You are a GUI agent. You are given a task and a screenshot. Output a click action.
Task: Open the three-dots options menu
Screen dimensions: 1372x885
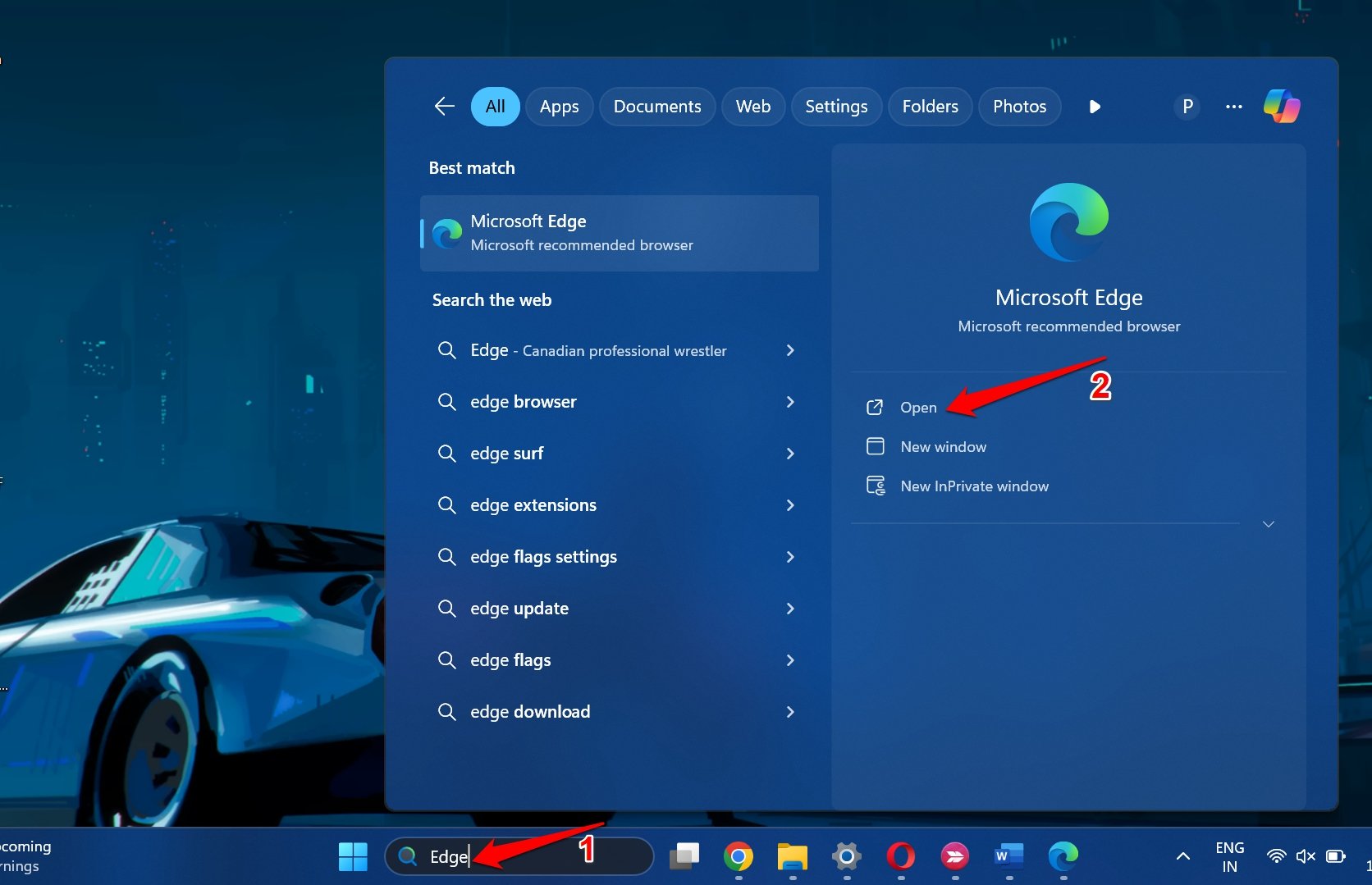pos(1233,107)
